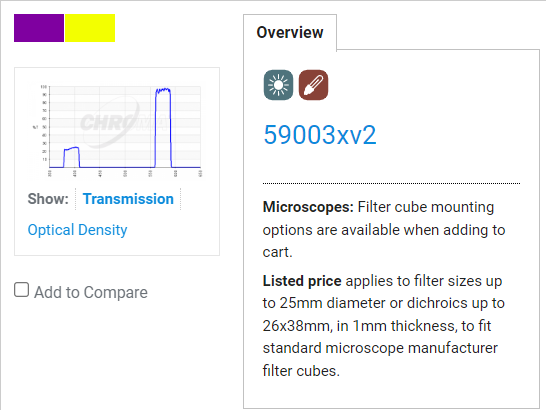Click the small low peak in the graph
Image resolution: width=546 pixels, height=410 pixels.
click(x=72, y=157)
